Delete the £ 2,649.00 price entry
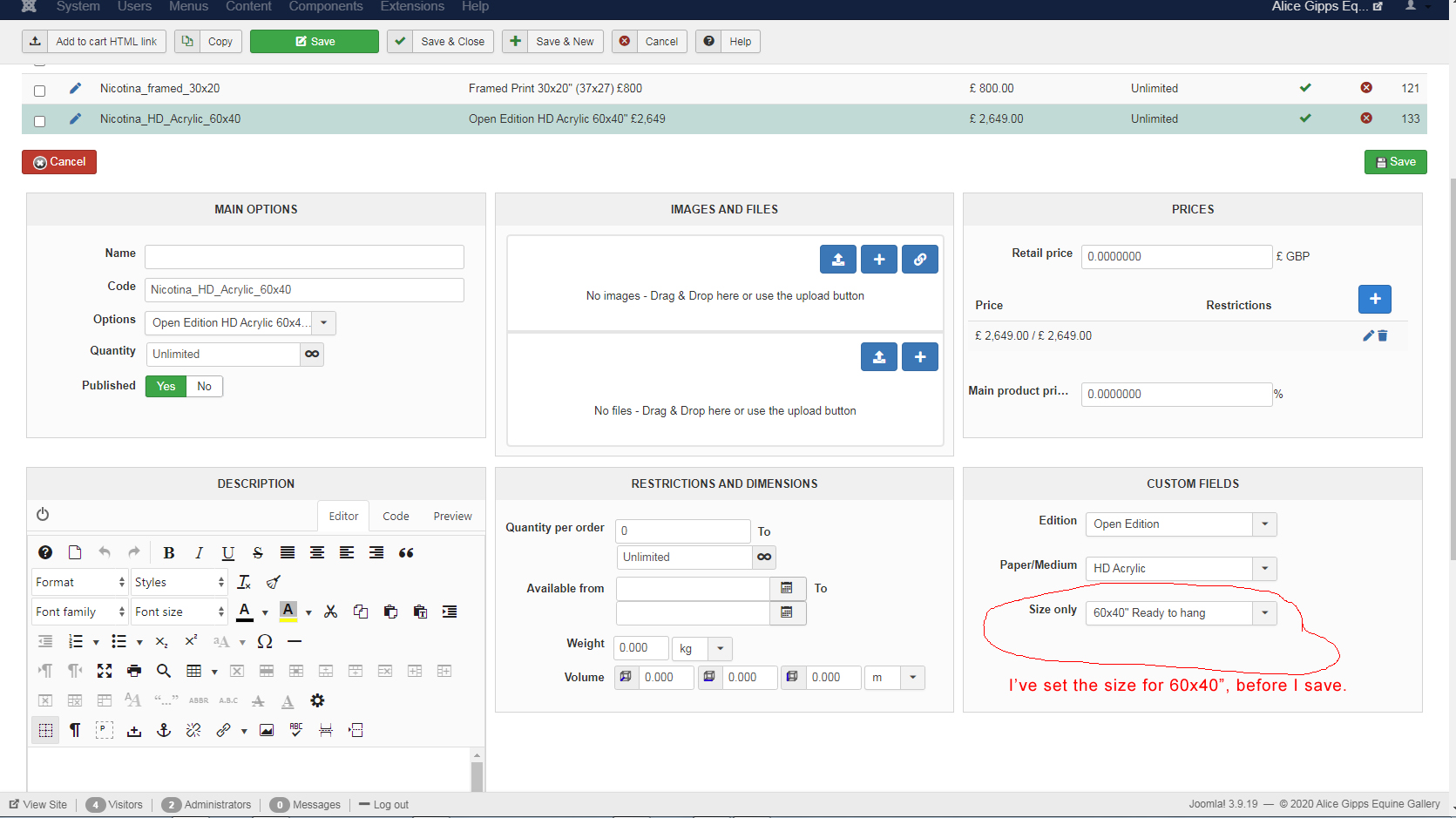1456x818 pixels. coord(1383,336)
